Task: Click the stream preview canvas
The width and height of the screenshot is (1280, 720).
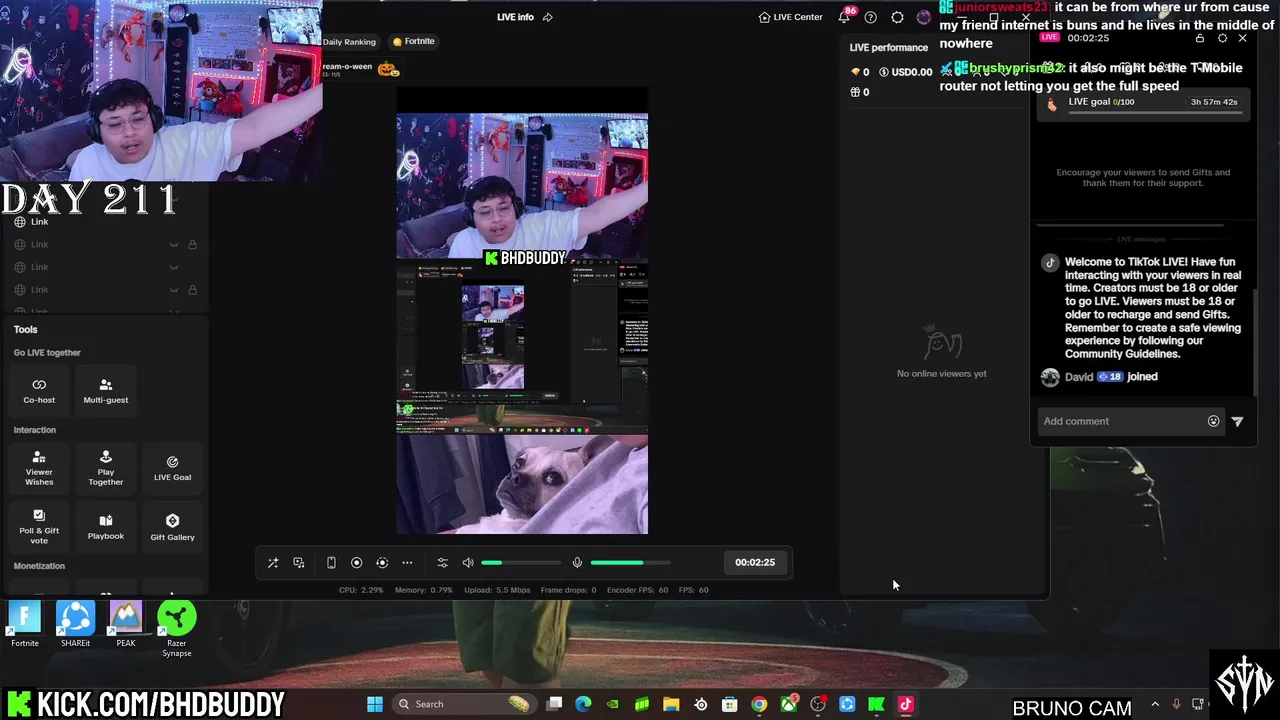Action: [x=522, y=311]
